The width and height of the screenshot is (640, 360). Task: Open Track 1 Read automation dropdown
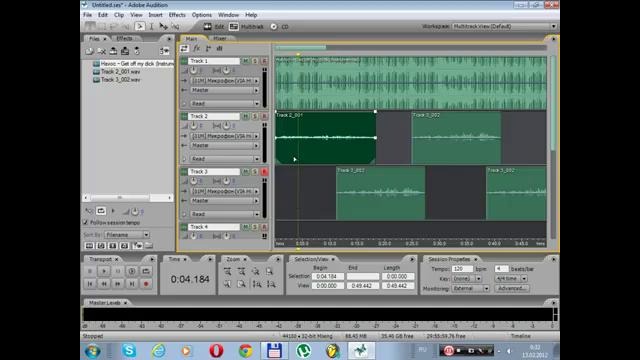click(225, 104)
